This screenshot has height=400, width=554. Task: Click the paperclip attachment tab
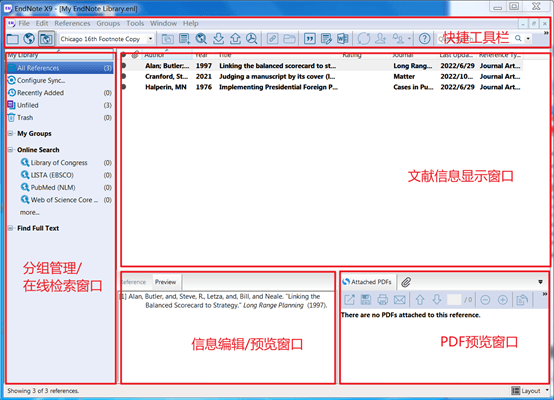click(406, 282)
